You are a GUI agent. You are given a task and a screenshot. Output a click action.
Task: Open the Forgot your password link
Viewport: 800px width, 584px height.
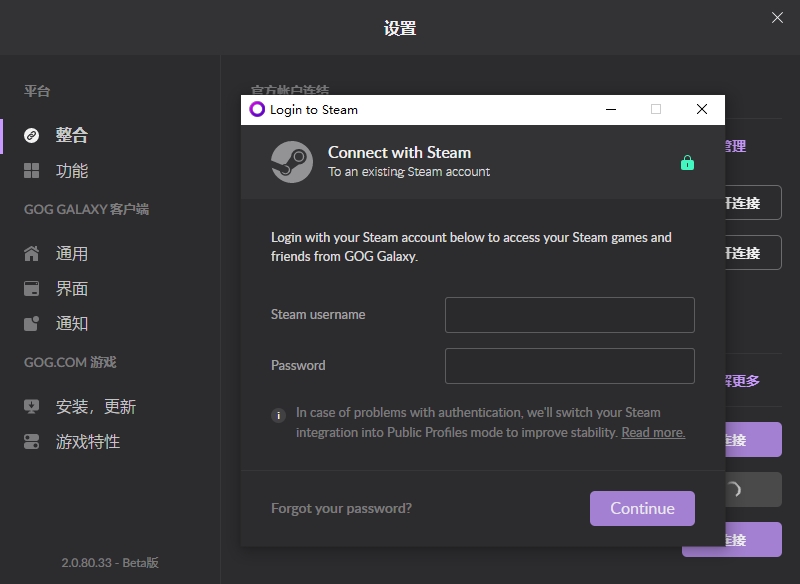(x=341, y=509)
